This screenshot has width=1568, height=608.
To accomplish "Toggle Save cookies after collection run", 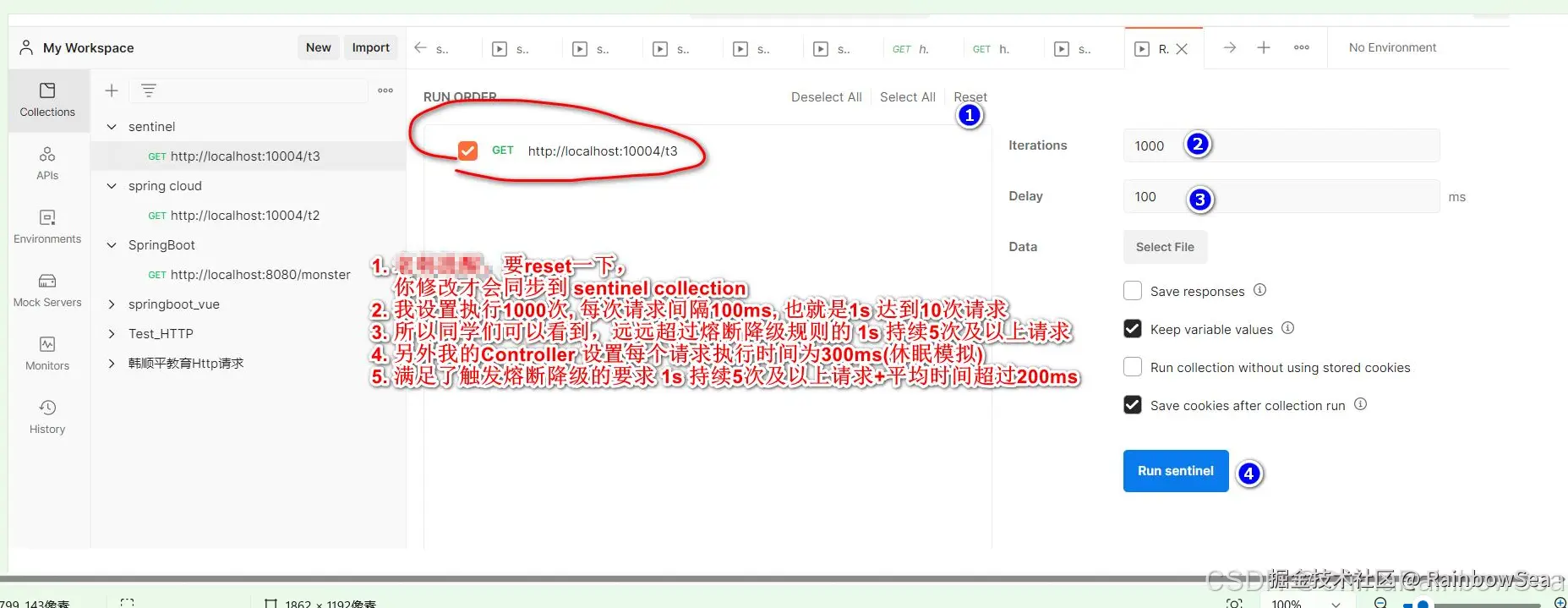I will pyautogui.click(x=1133, y=405).
